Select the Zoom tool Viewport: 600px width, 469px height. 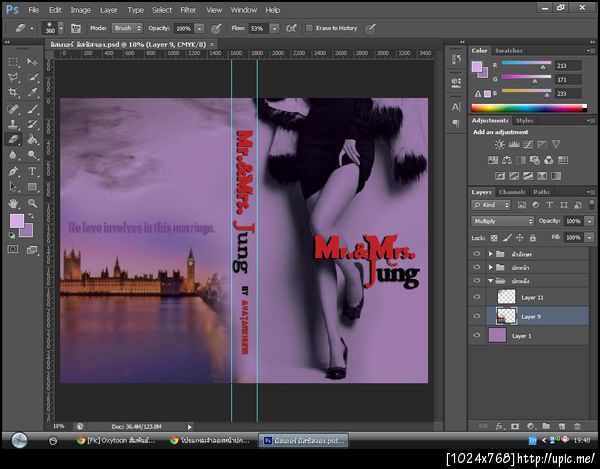pos(33,203)
